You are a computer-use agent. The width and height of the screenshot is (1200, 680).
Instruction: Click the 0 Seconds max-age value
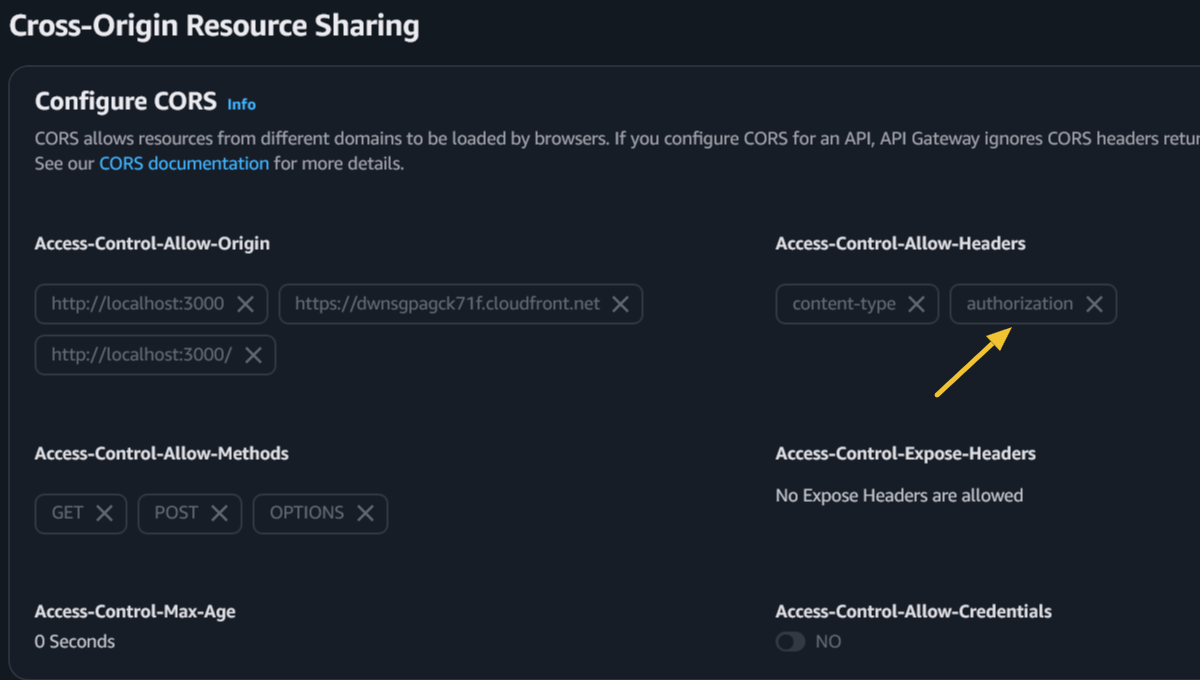coord(75,642)
